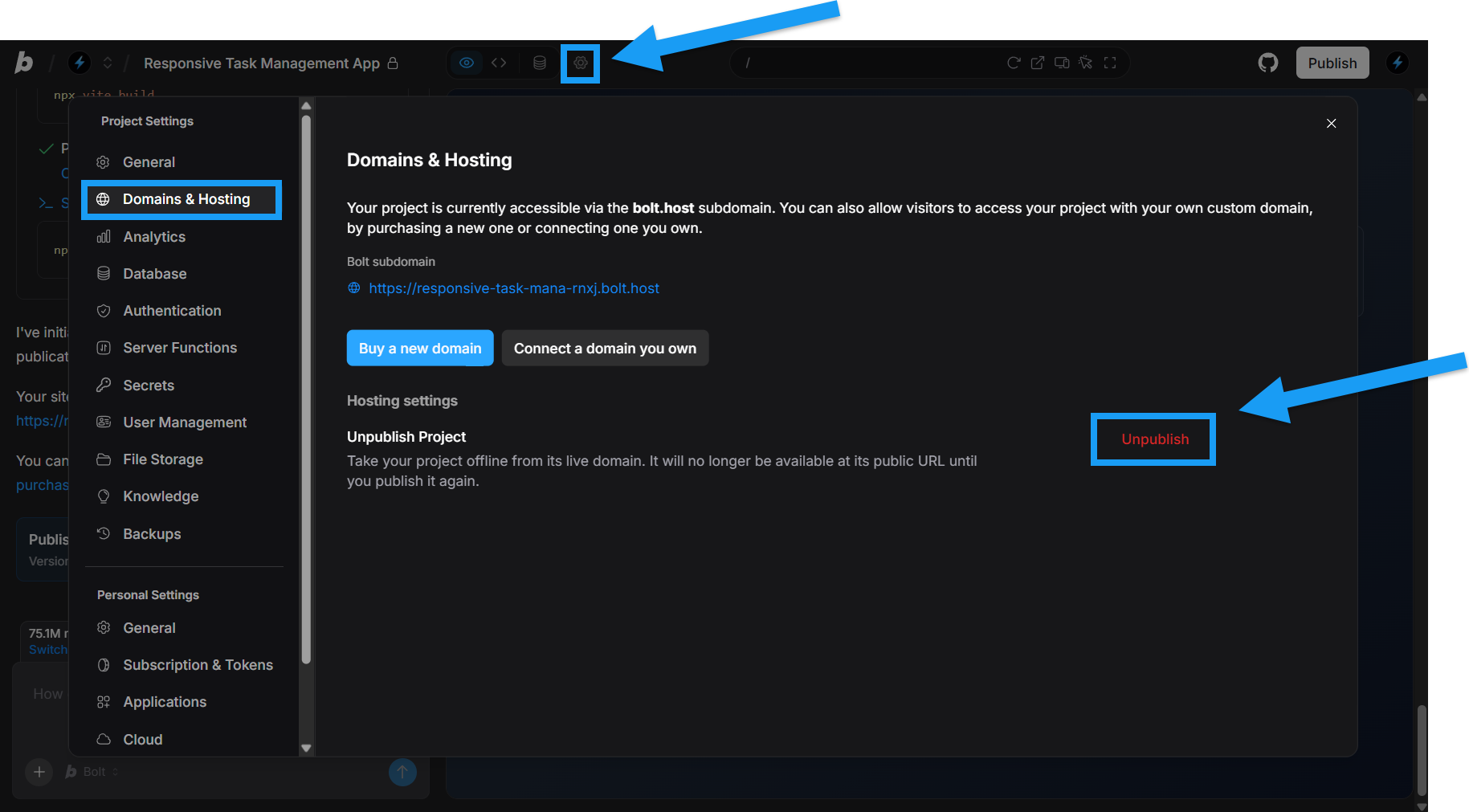Screen dimensions: 1469x812
Task: Reload the preview with the refresh icon
Action: click(1014, 63)
